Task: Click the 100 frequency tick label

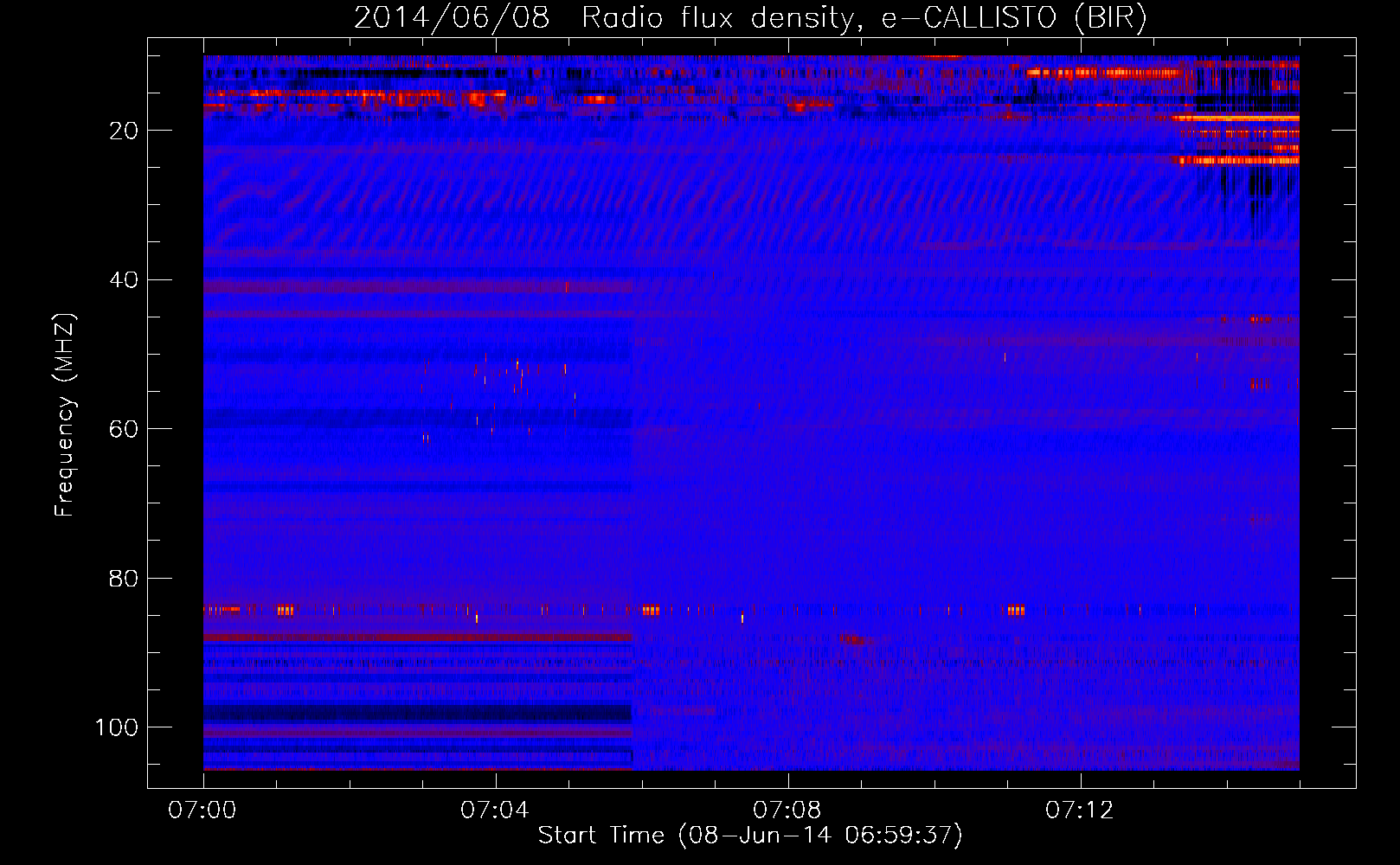Action: tap(117, 727)
